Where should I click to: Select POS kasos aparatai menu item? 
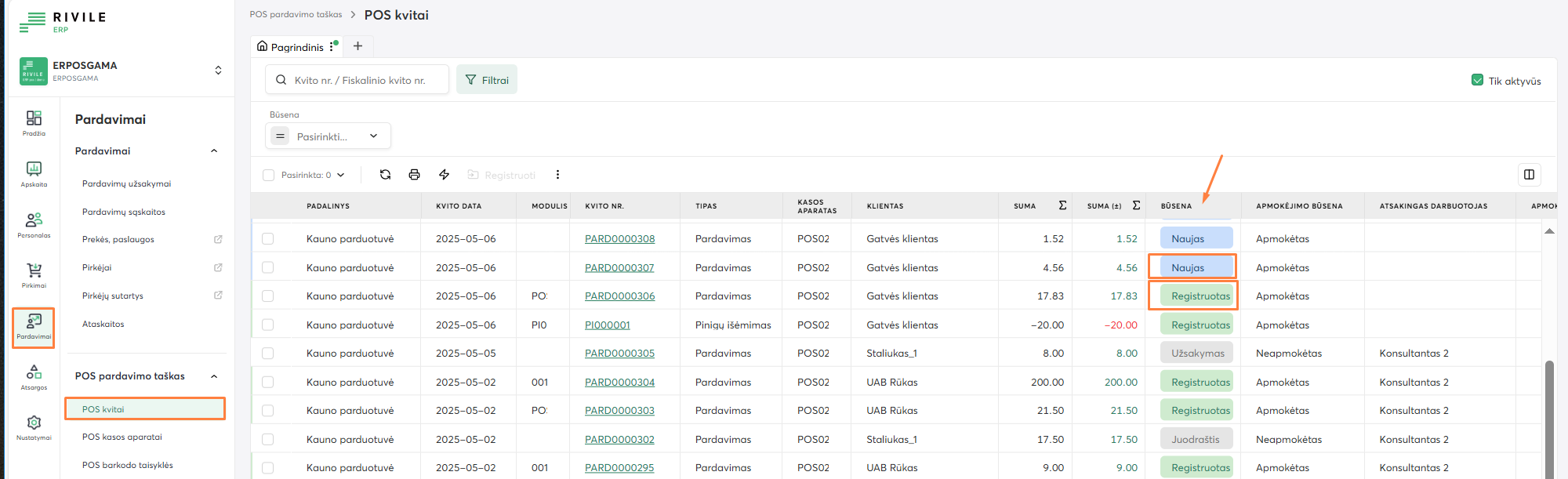[x=122, y=437]
